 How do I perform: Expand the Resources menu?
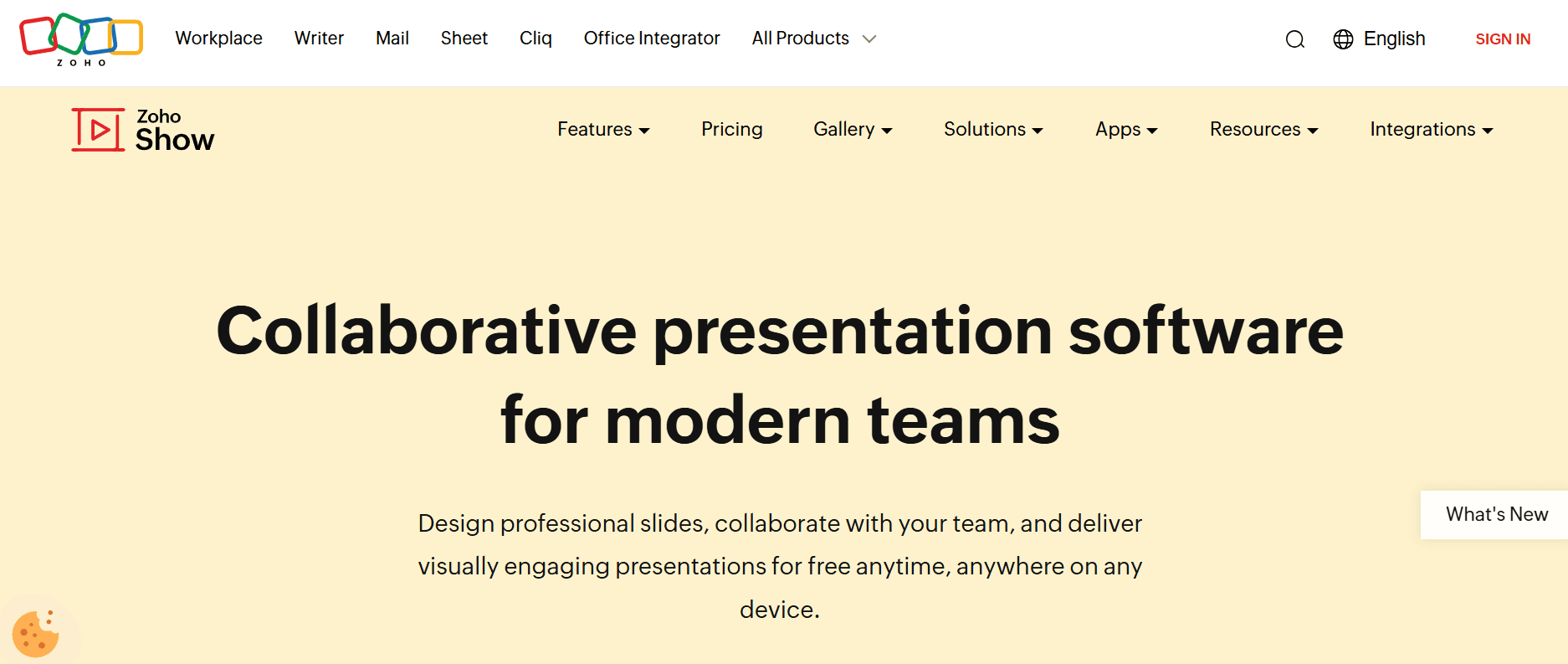coord(1263,129)
